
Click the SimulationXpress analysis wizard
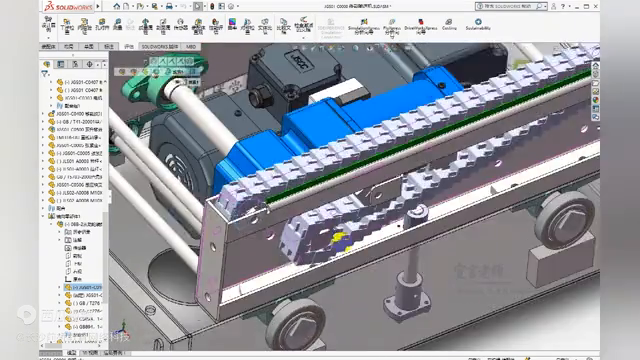click(x=364, y=26)
